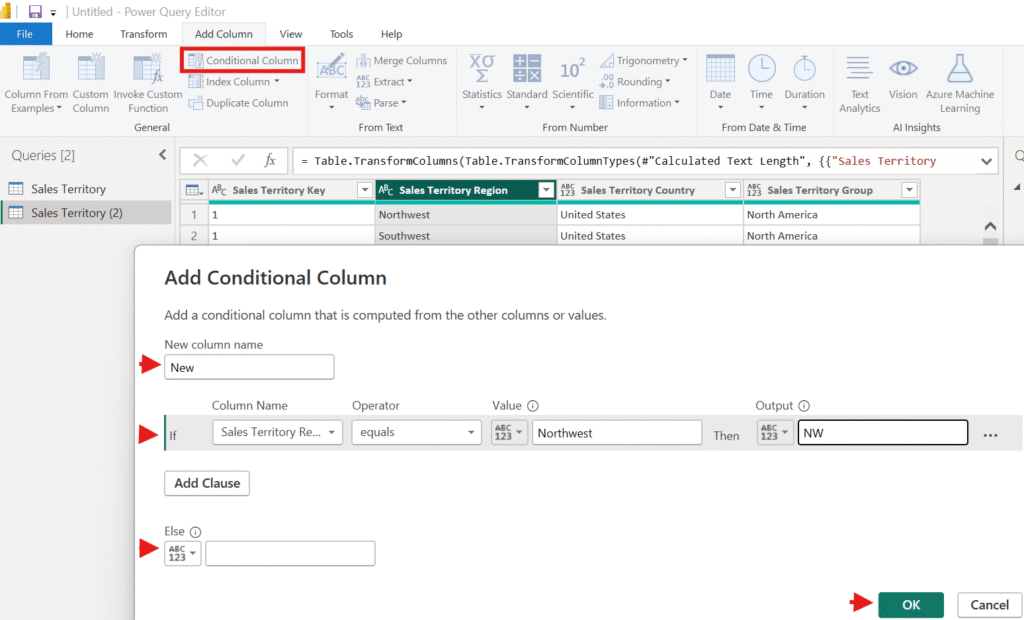Open Standard number operations

[527, 82]
